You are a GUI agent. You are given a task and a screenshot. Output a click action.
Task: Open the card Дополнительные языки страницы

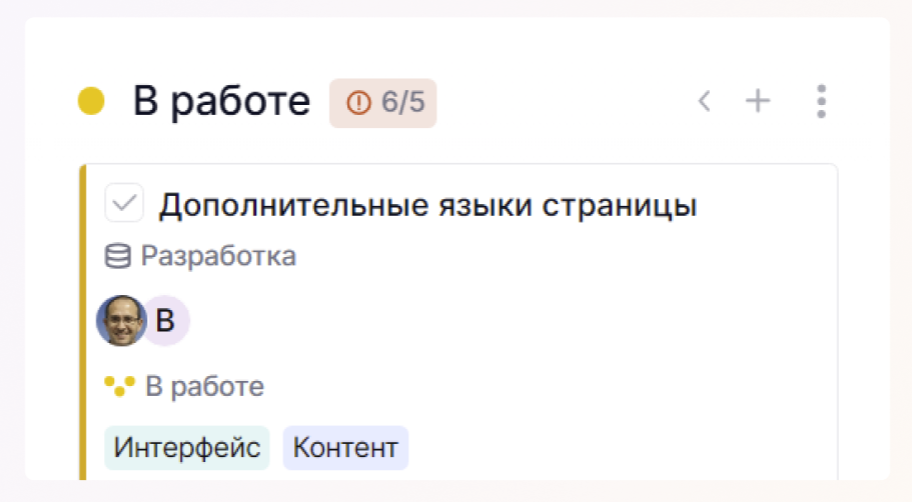[428, 205]
